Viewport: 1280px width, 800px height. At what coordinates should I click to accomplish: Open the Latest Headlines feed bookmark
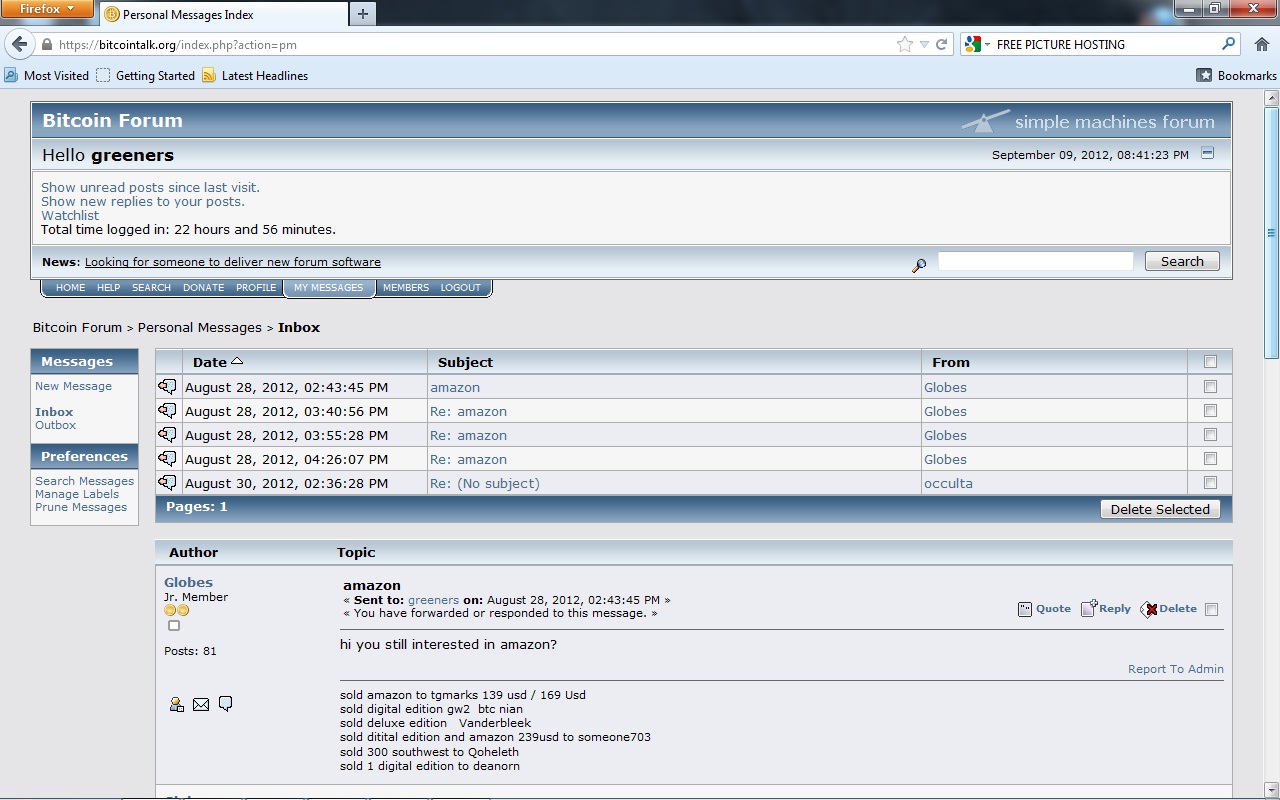(255, 76)
